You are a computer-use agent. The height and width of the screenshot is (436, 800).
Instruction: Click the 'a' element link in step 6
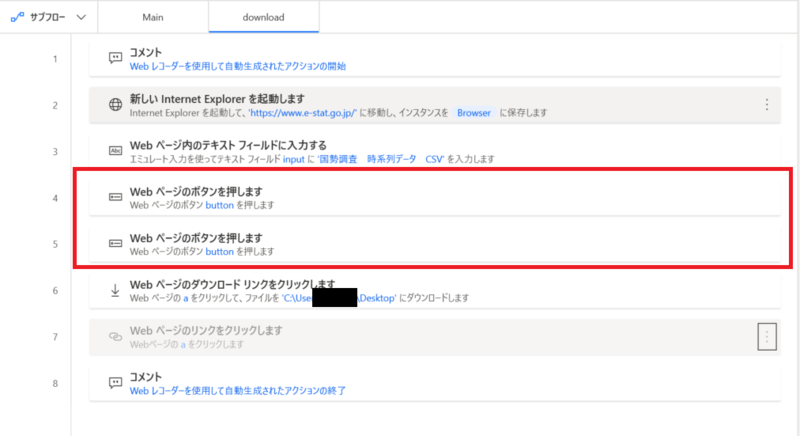186,298
